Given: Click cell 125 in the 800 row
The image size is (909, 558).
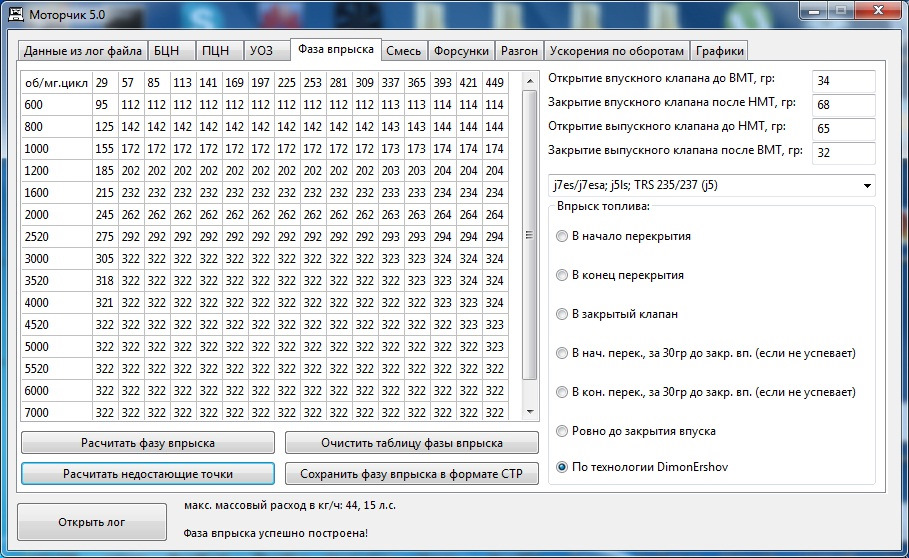Looking at the screenshot, I should 106,127.
